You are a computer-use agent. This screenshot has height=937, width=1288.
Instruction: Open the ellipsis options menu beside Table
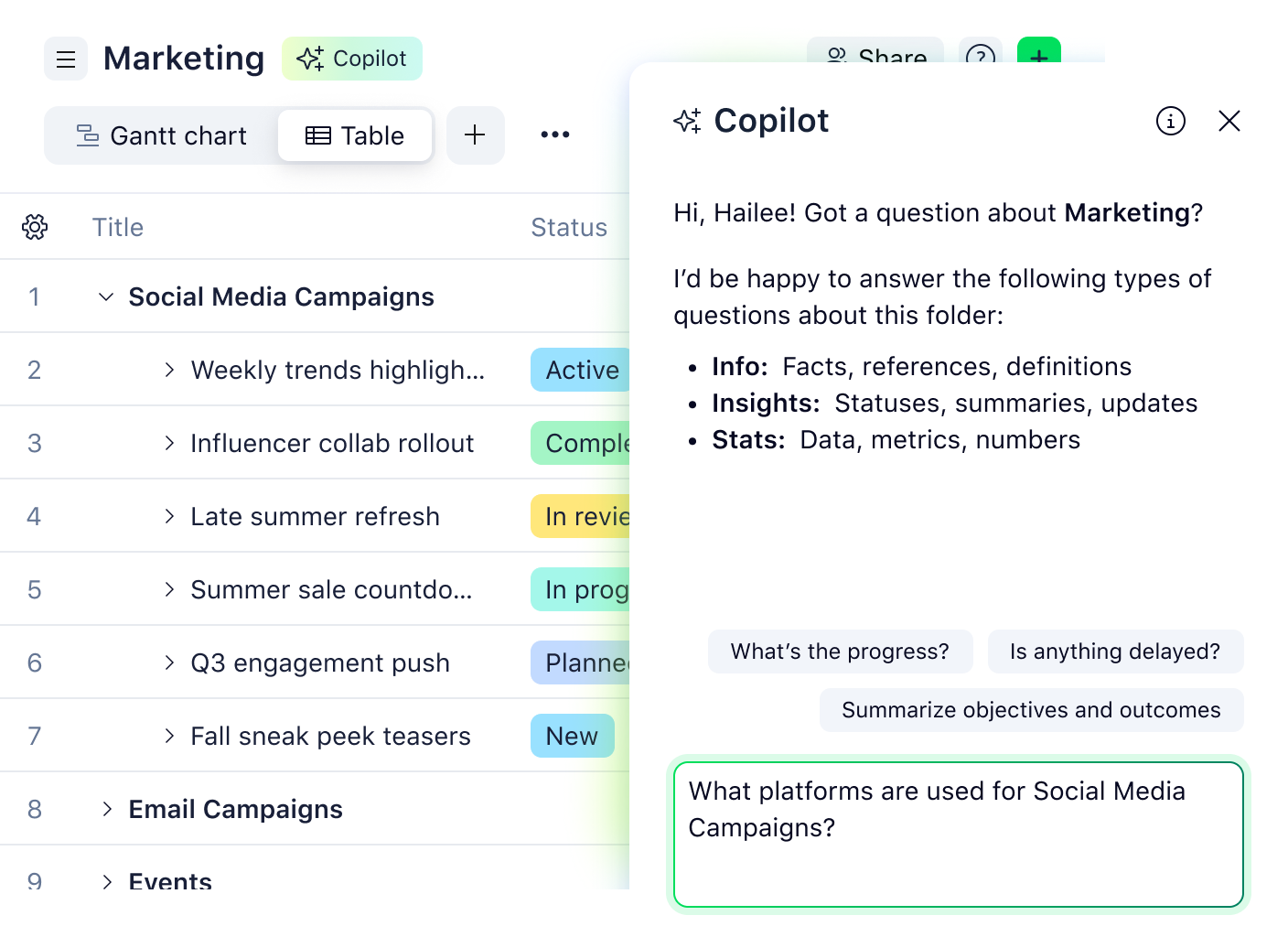[554, 135]
